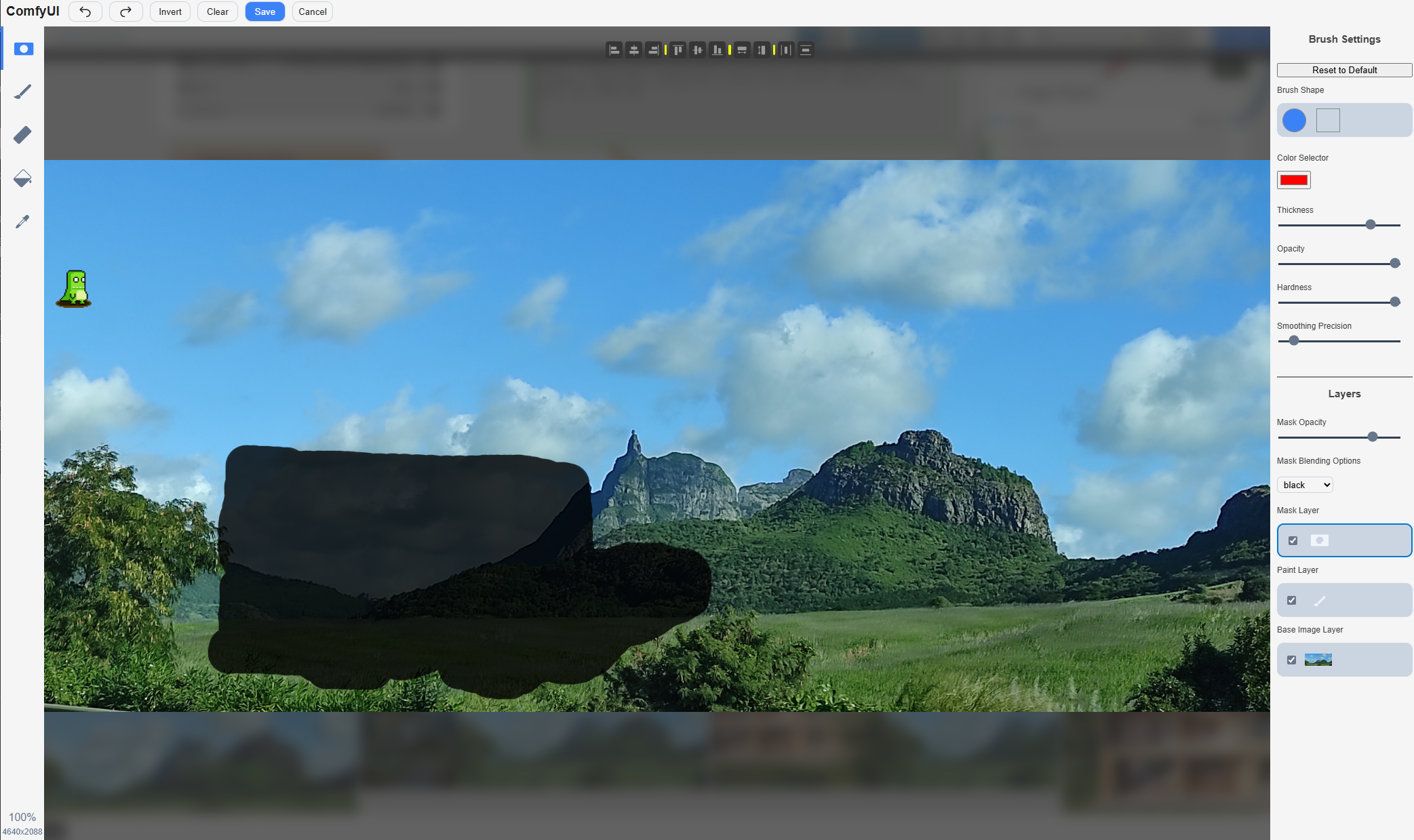The height and width of the screenshot is (840, 1414).
Task: Select the eraser tool
Action: coord(23,135)
